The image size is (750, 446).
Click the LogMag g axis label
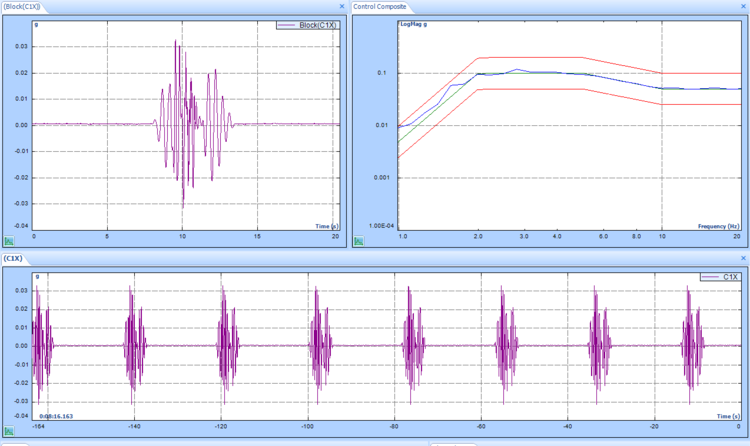(415, 23)
